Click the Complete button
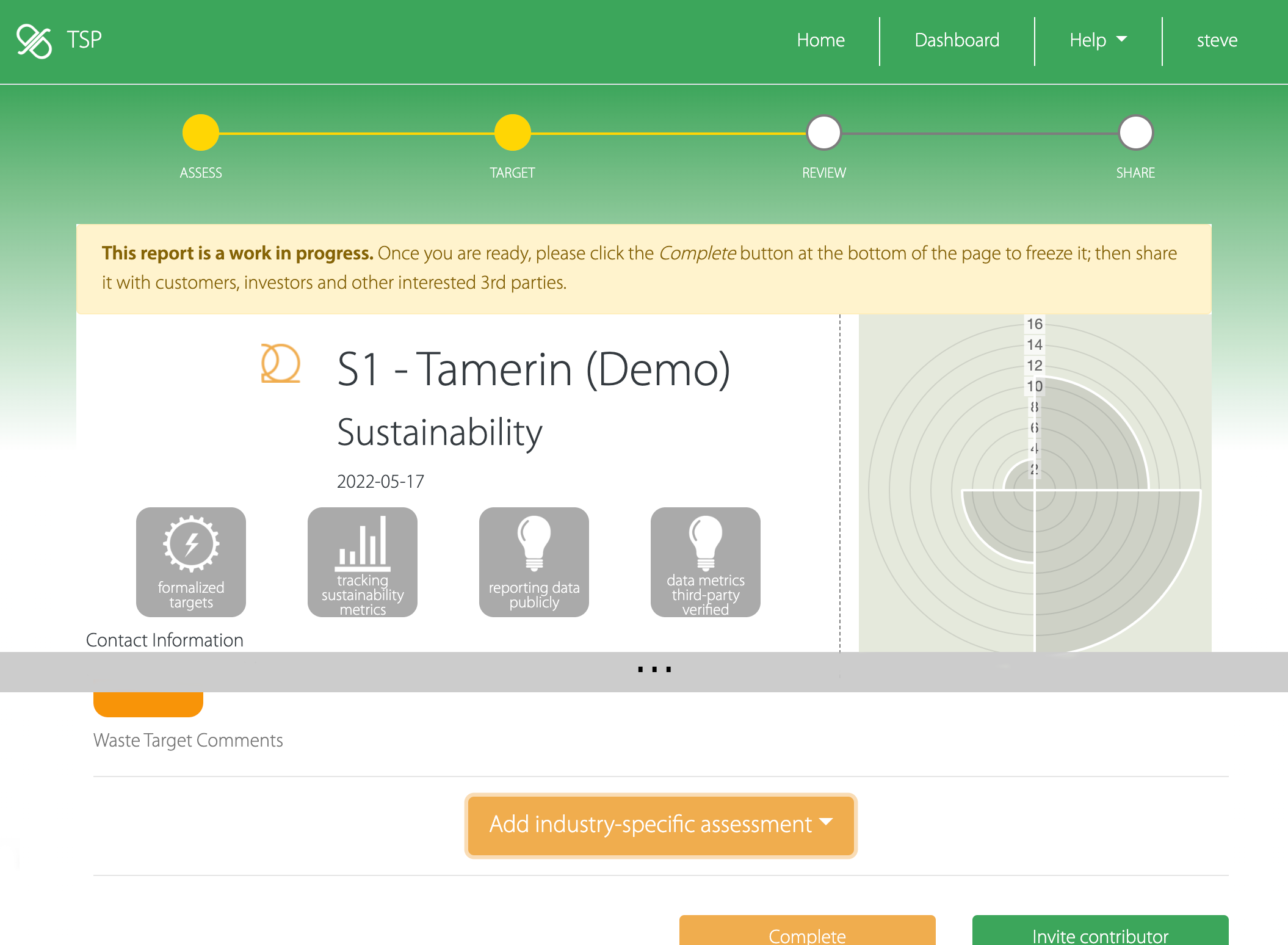This screenshot has height=945, width=1288. 807,932
